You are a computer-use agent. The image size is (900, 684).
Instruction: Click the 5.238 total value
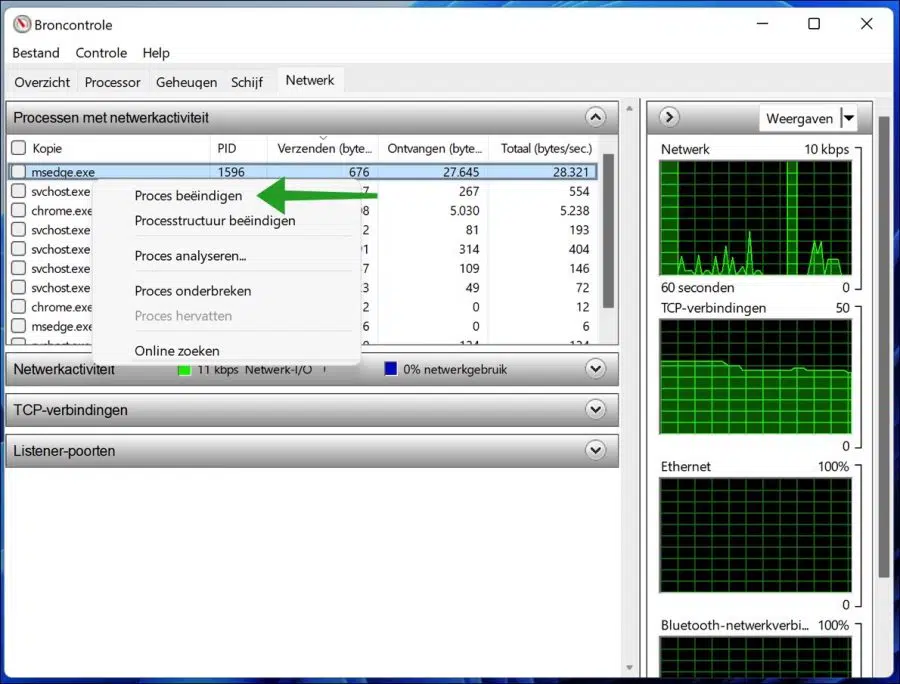(x=575, y=211)
